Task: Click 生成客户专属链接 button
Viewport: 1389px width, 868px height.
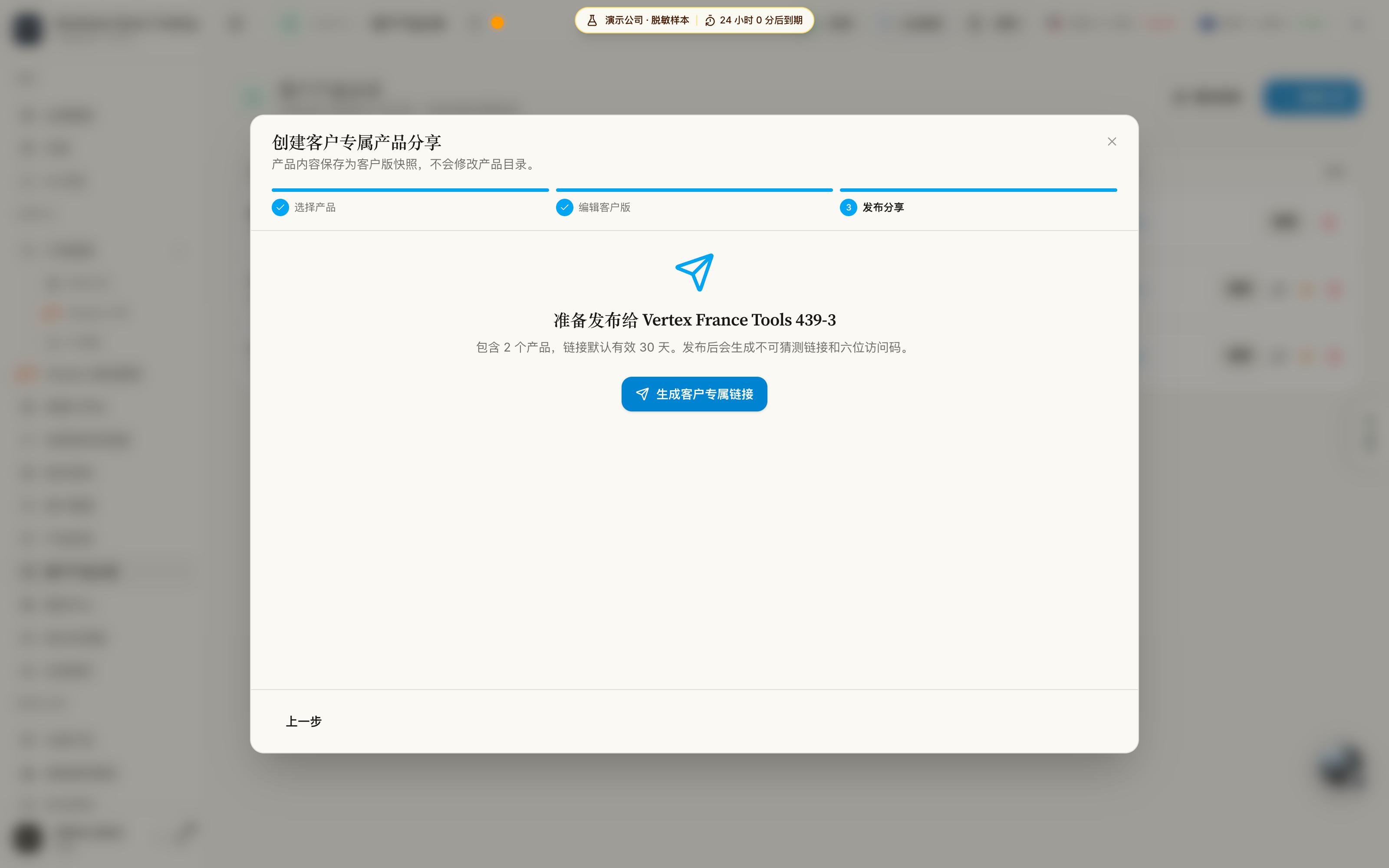Action: click(x=694, y=394)
